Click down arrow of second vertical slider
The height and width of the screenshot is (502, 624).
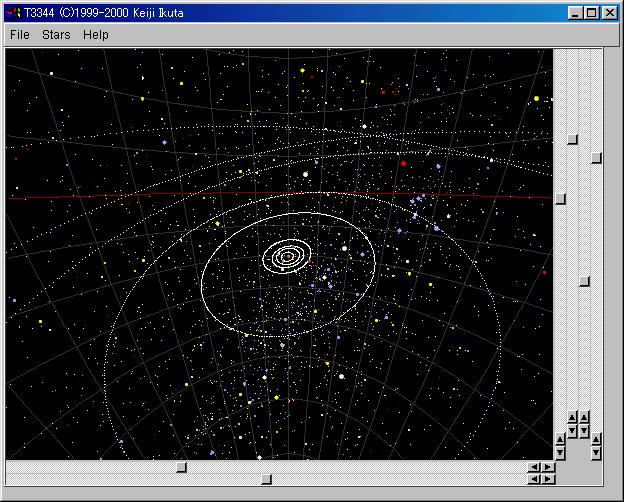(x=572, y=430)
